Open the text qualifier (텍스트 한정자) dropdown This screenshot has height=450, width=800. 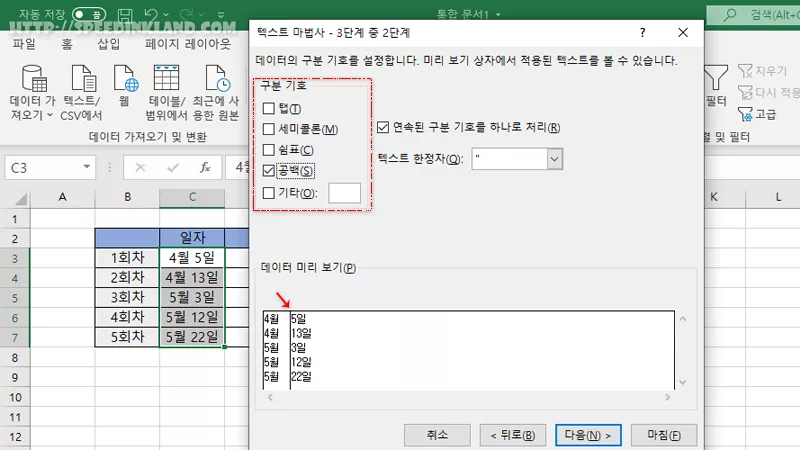(x=555, y=159)
